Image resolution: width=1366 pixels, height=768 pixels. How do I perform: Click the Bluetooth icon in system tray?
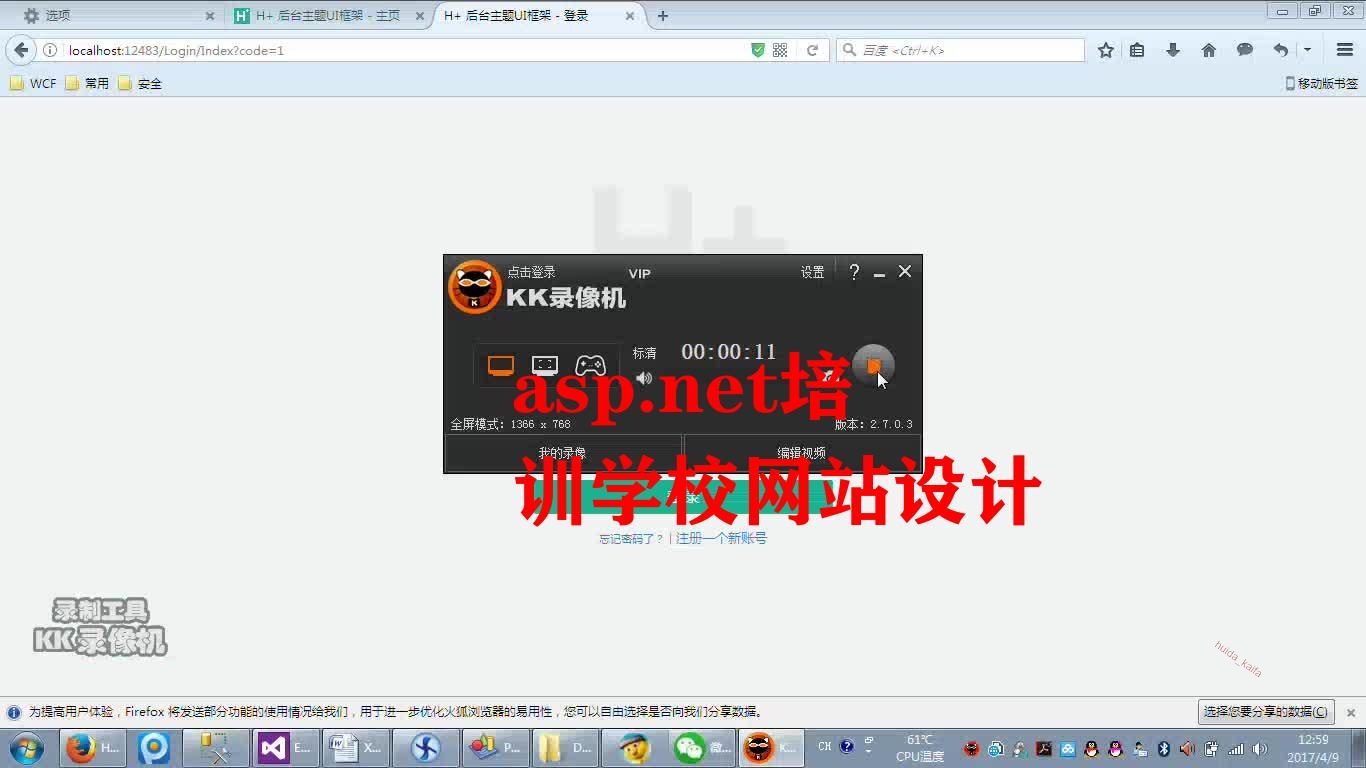[x=1163, y=748]
